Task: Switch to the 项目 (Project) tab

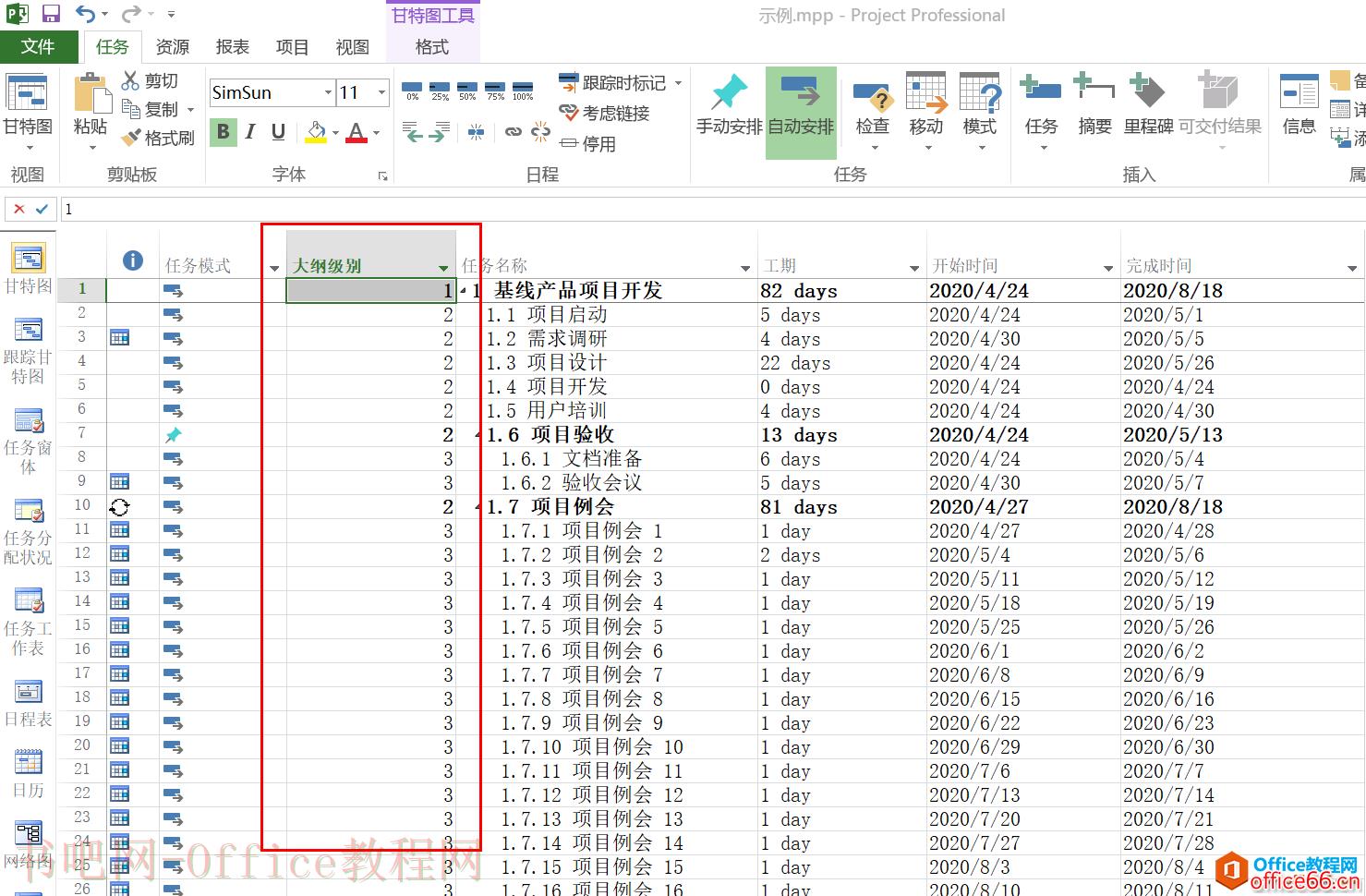Action: pos(293,47)
